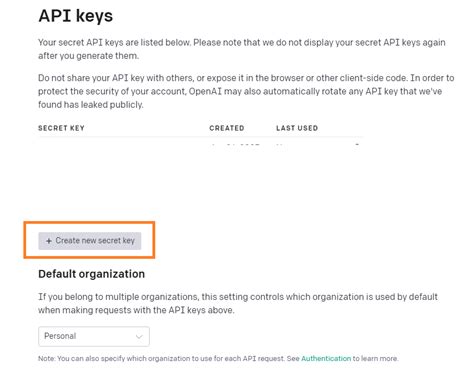Click the partially hidden created date in key row
The height and width of the screenshot is (381, 474).
coord(236,145)
